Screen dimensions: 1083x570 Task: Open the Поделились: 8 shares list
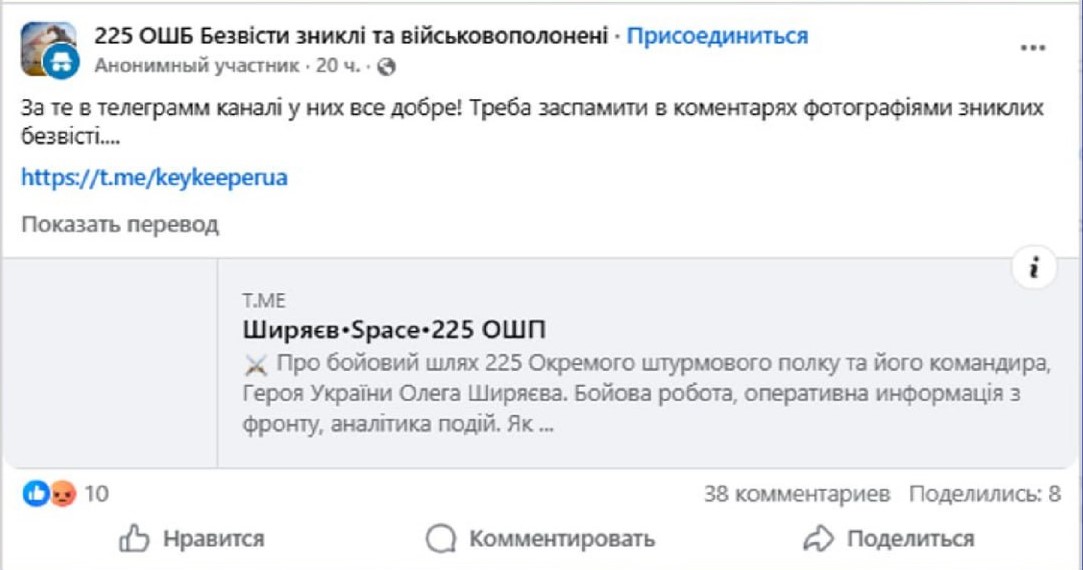984,493
